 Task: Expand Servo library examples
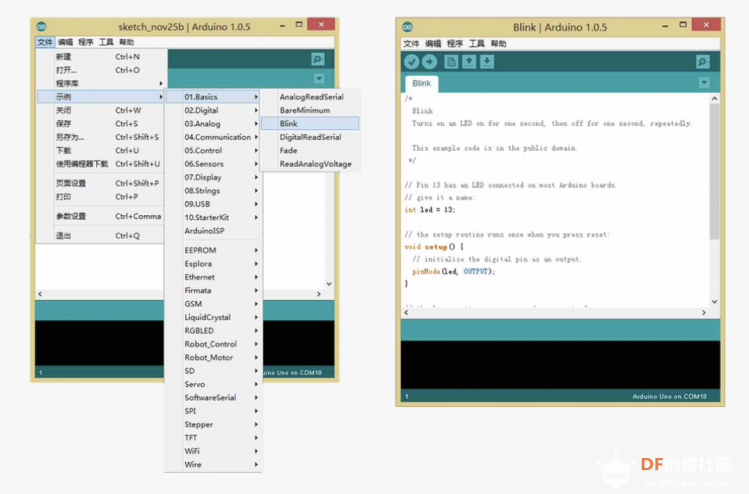coord(213,384)
